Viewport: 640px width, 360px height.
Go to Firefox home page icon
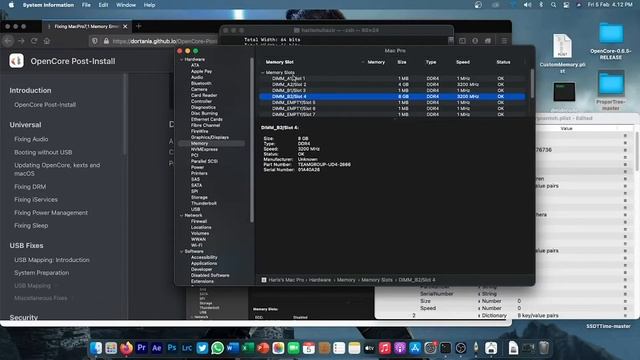coord(47,41)
